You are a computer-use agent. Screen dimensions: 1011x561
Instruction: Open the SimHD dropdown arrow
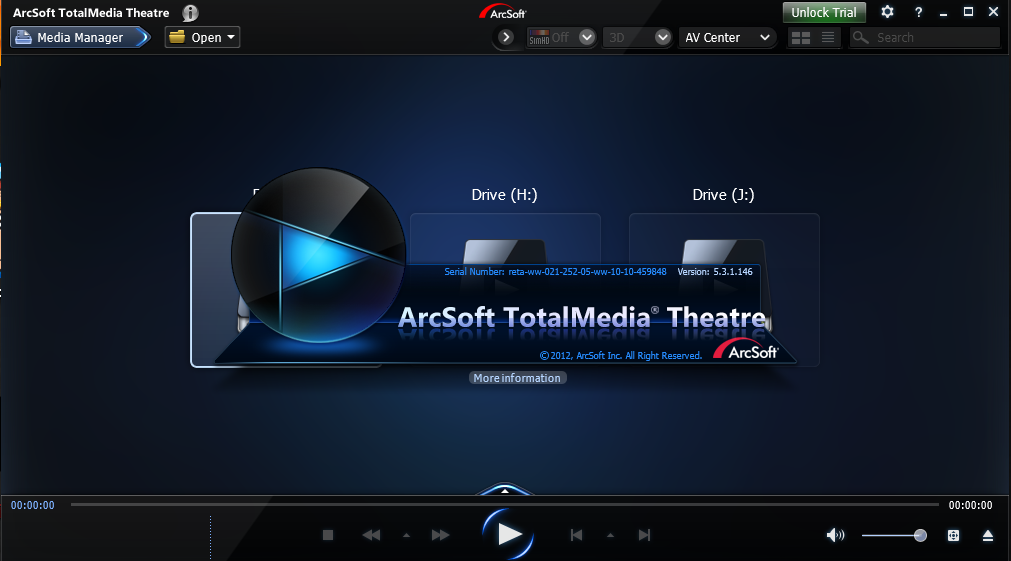point(587,37)
